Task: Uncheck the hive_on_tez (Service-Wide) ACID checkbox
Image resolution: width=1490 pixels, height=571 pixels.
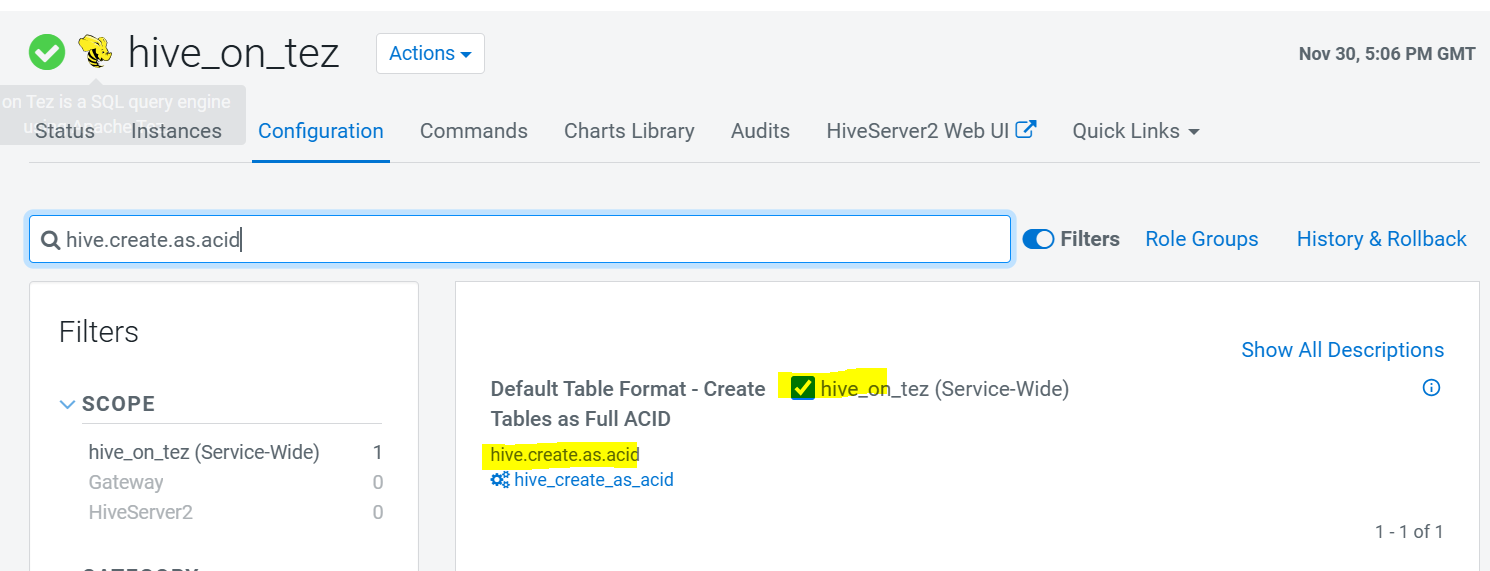Action: click(x=803, y=388)
